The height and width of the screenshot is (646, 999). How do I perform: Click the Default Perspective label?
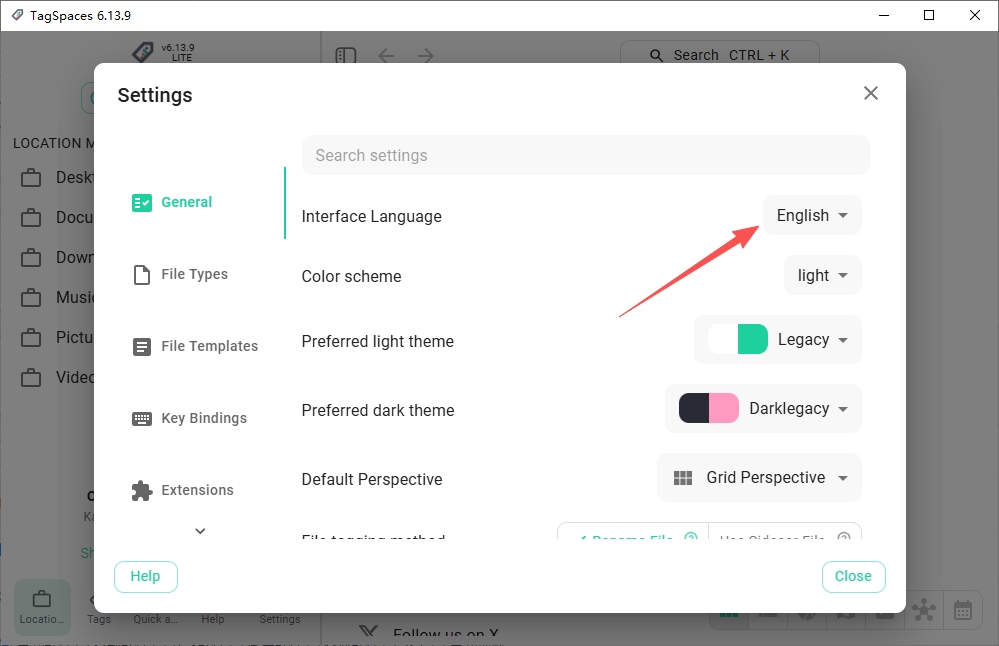(371, 479)
